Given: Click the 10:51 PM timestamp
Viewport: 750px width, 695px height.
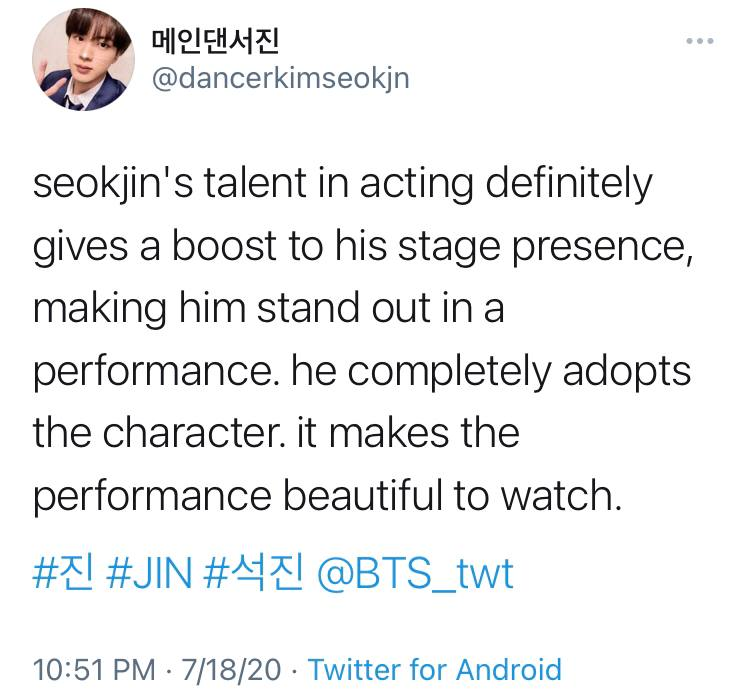Looking at the screenshot, I should click(x=94, y=669).
